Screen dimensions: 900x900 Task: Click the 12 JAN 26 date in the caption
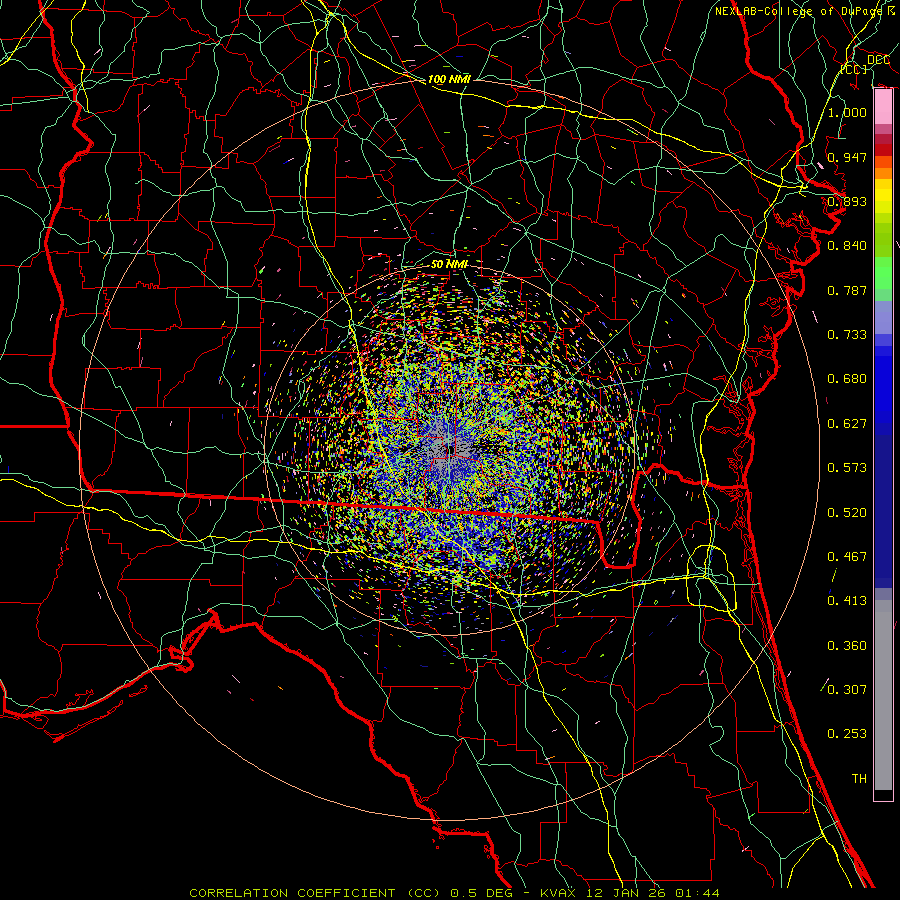point(627,893)
